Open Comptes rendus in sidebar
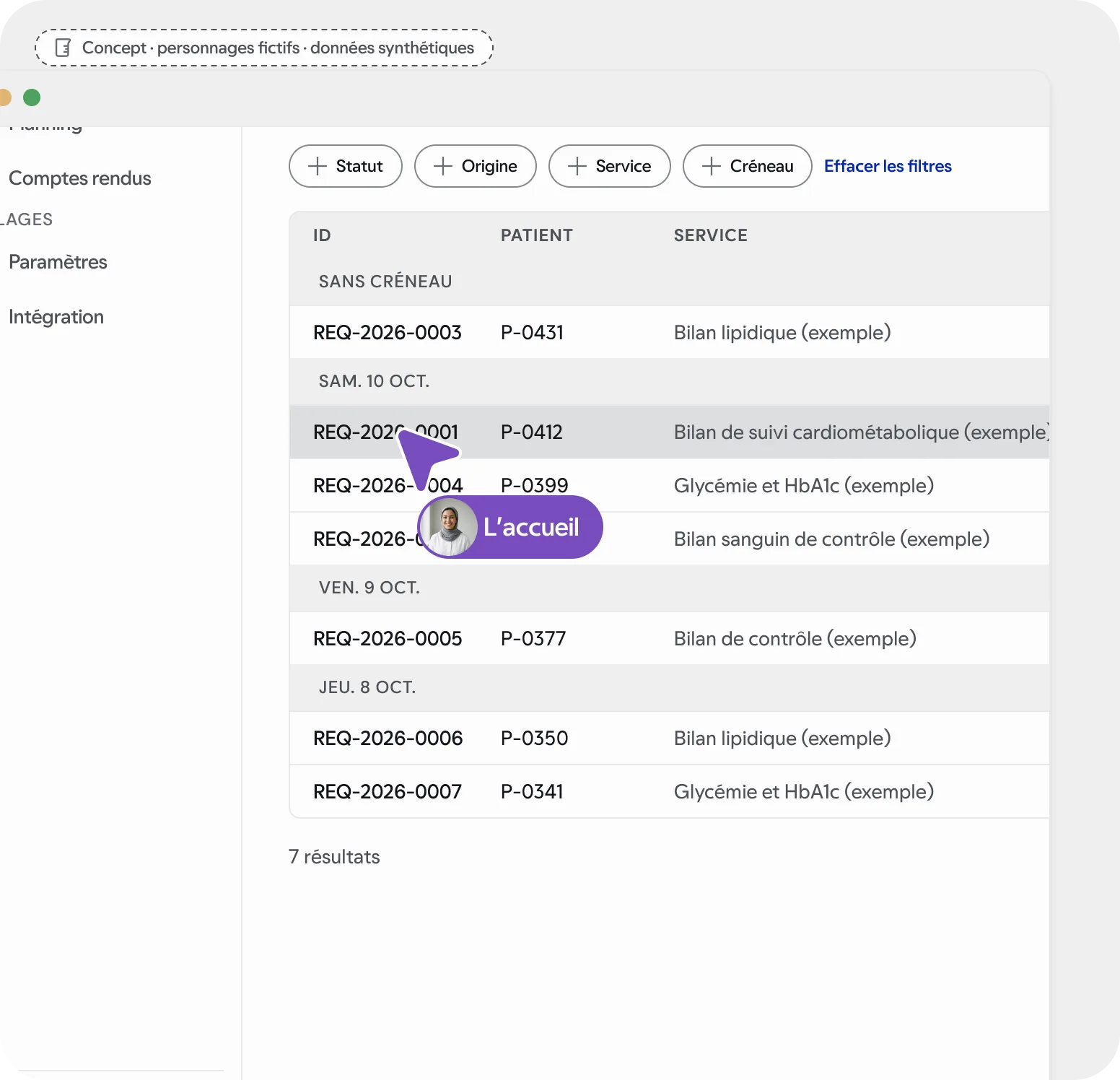This screenshot has width=1120, height=1080. click(x=80, y=178)
